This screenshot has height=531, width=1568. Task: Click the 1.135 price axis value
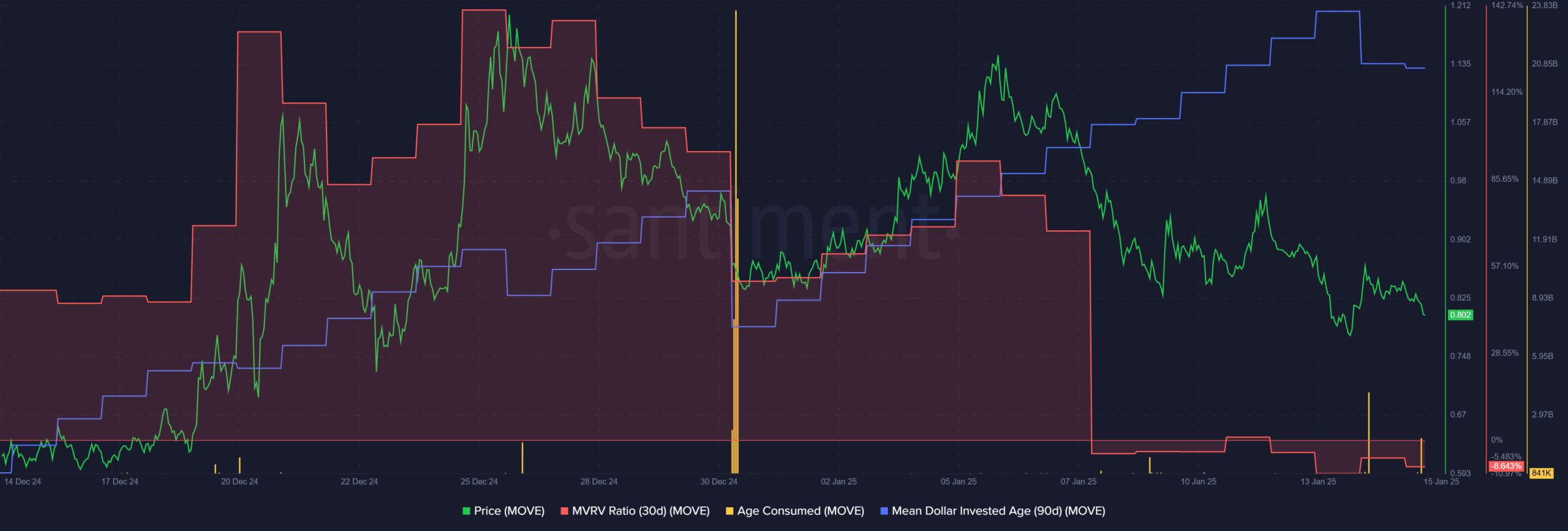[x=1460, y=64]
